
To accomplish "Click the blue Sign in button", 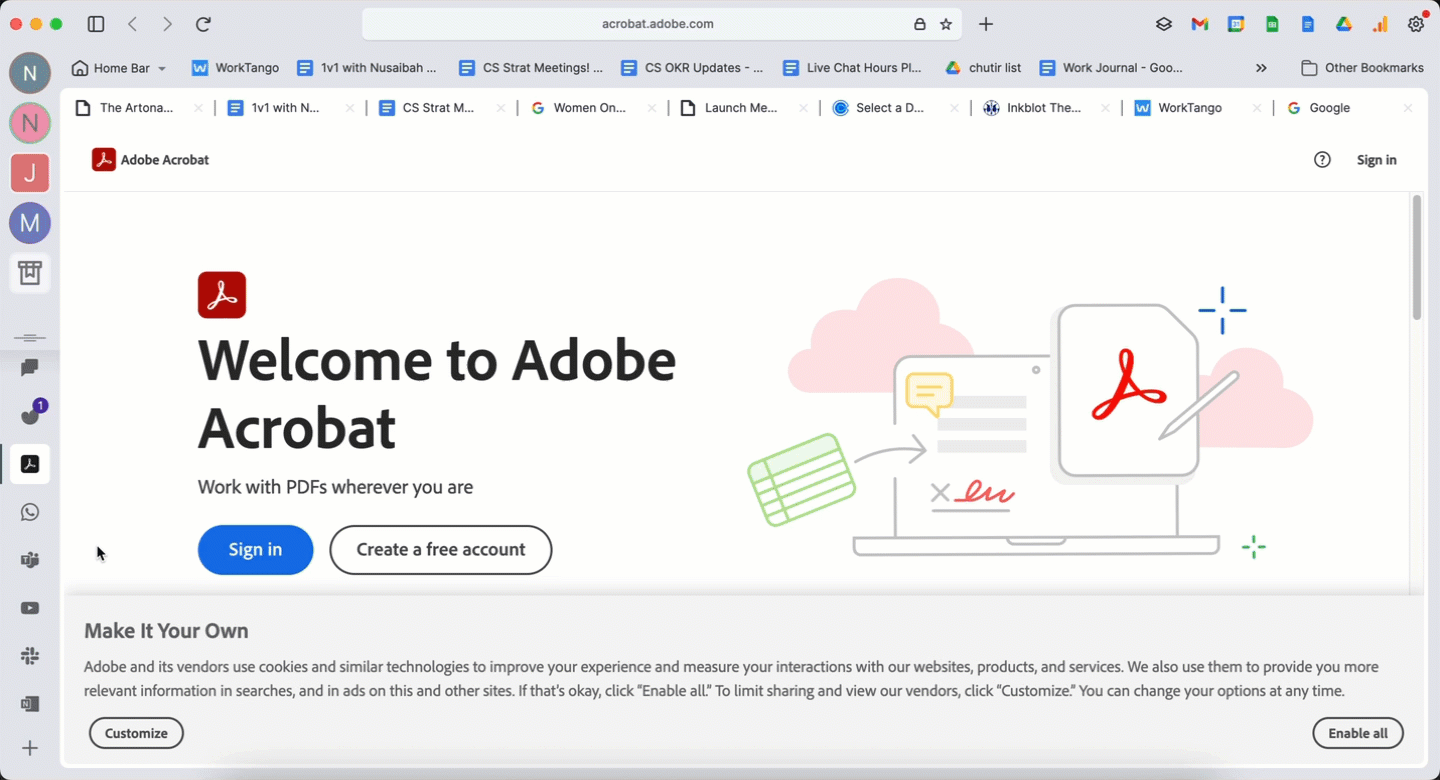I will pyautogui.click(x=255, y=549).
